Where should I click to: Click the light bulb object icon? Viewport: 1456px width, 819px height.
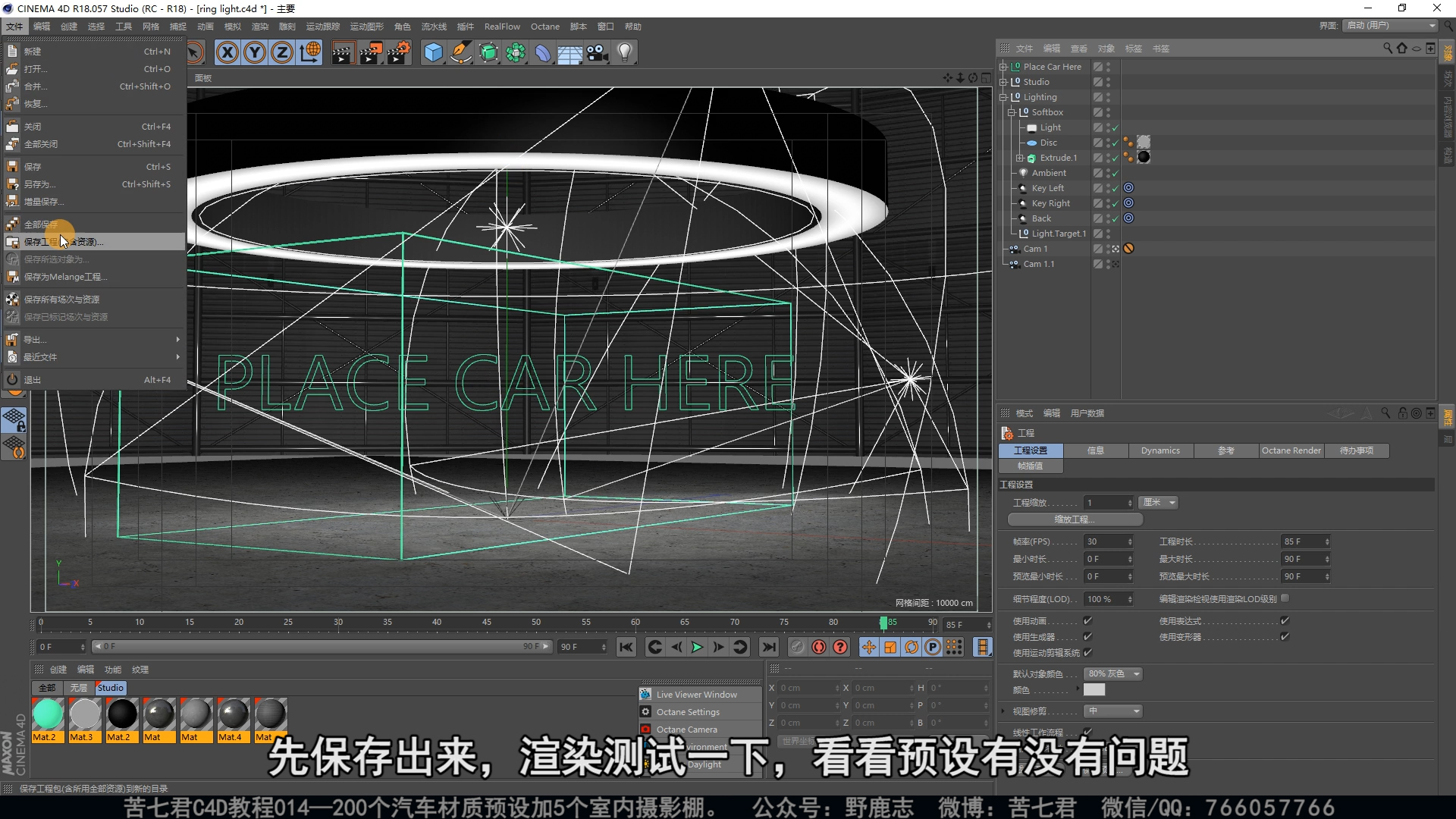pos(624,52)
